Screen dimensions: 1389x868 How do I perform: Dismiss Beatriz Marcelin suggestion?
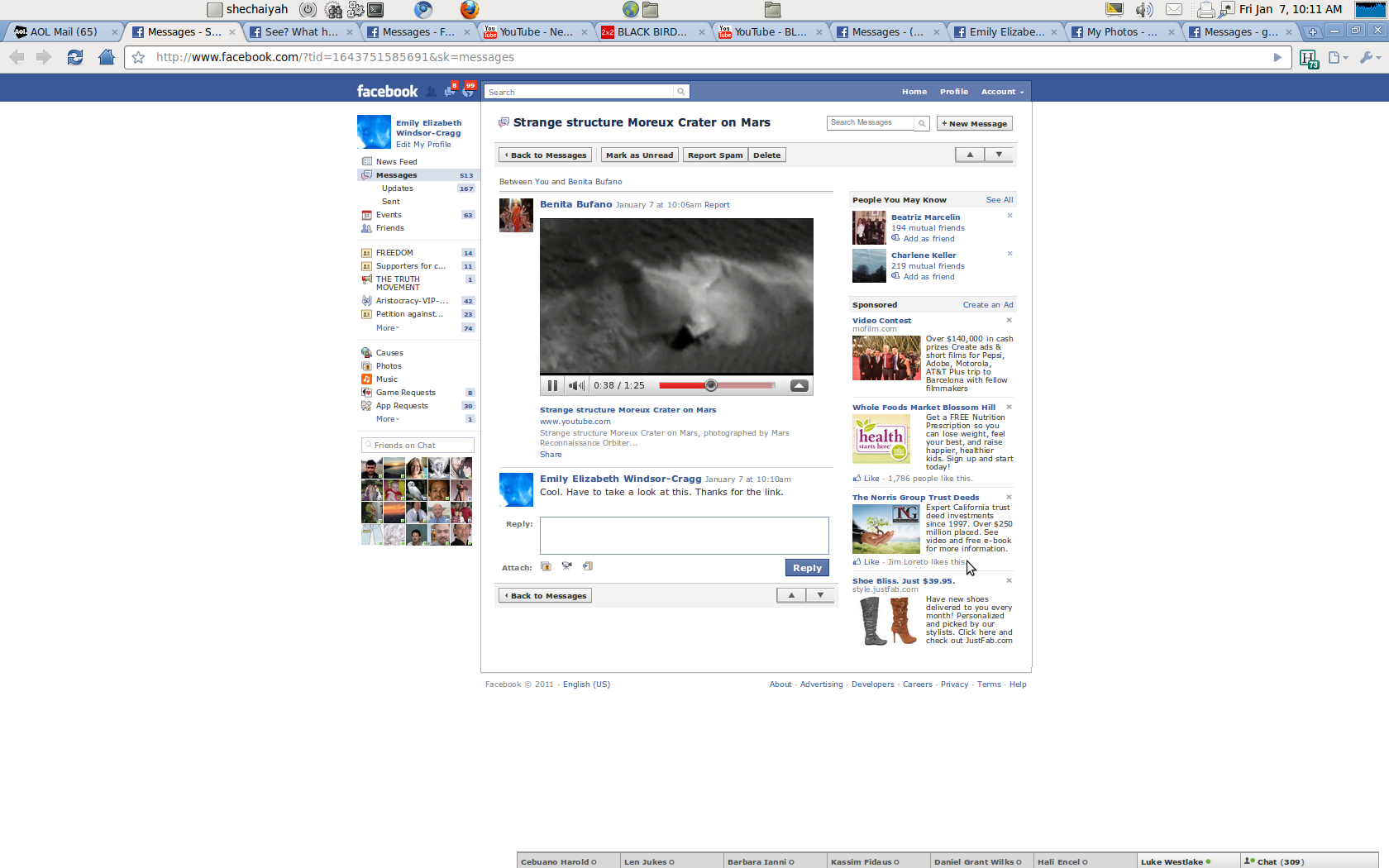[x=1010, y=216]
